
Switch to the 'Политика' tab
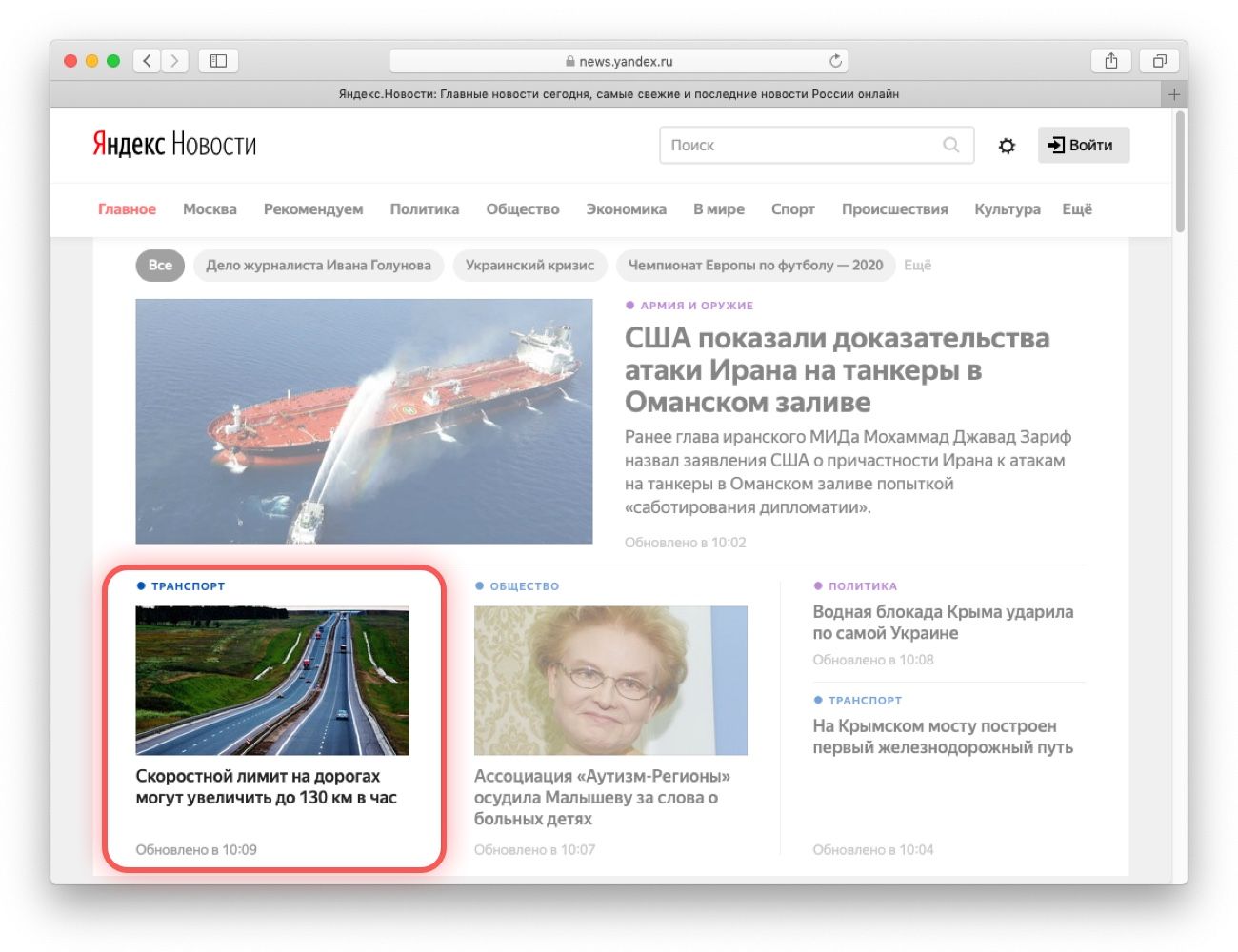click(424, 209)
